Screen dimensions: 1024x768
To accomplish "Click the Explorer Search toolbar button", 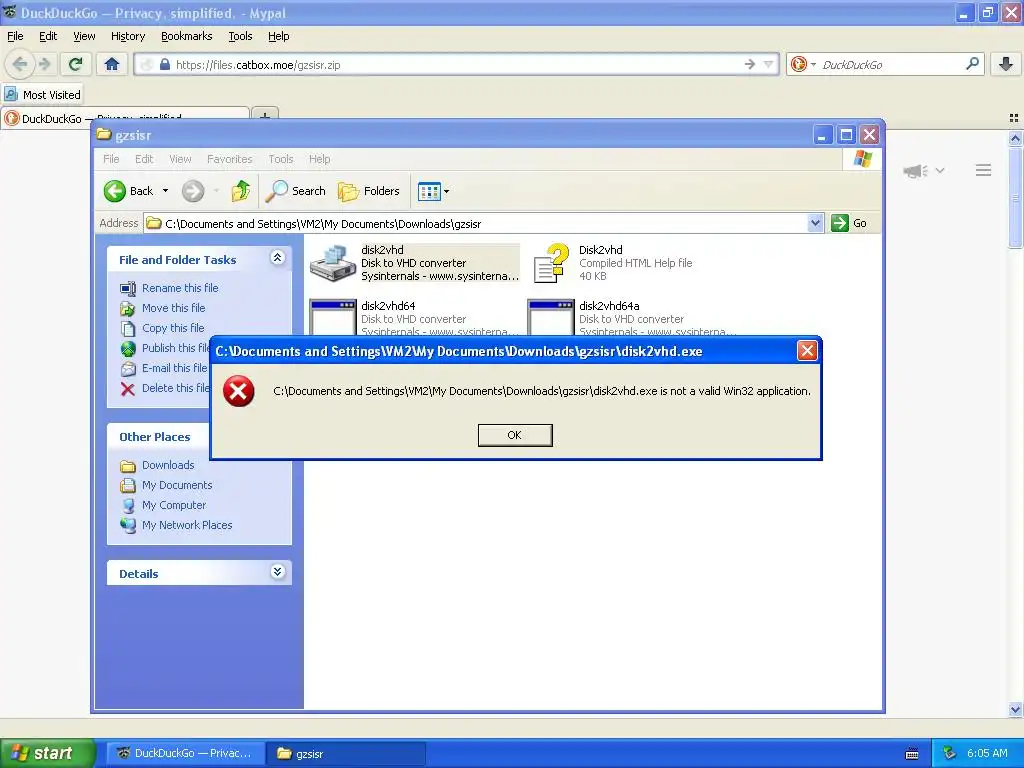I will (295, 191).
